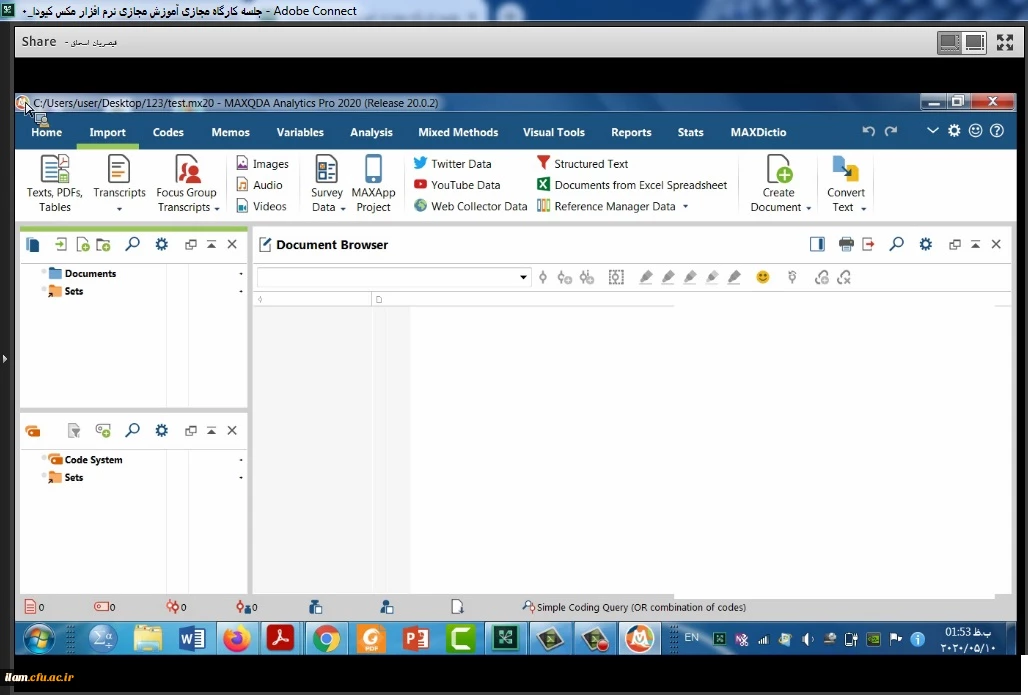Viewport: 1028px width, 695px height.
Task: Open the code selection combo box dropdown
Action: tap(523, 278)
